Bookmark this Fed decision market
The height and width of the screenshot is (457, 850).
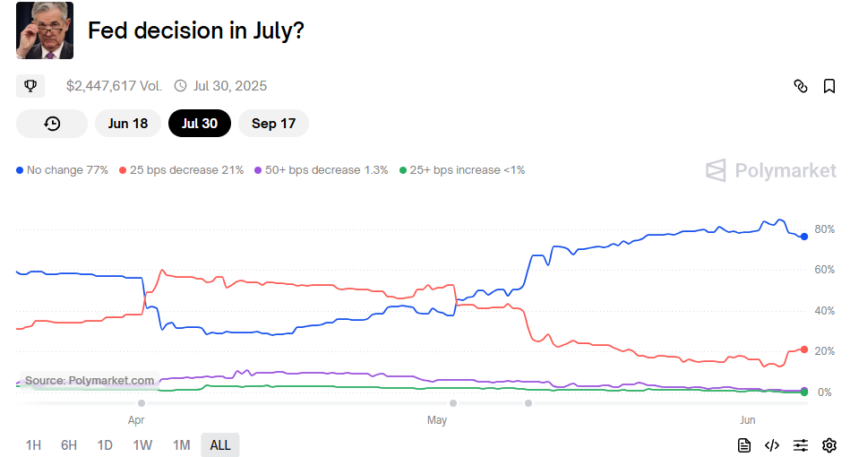tap(829, 86)
